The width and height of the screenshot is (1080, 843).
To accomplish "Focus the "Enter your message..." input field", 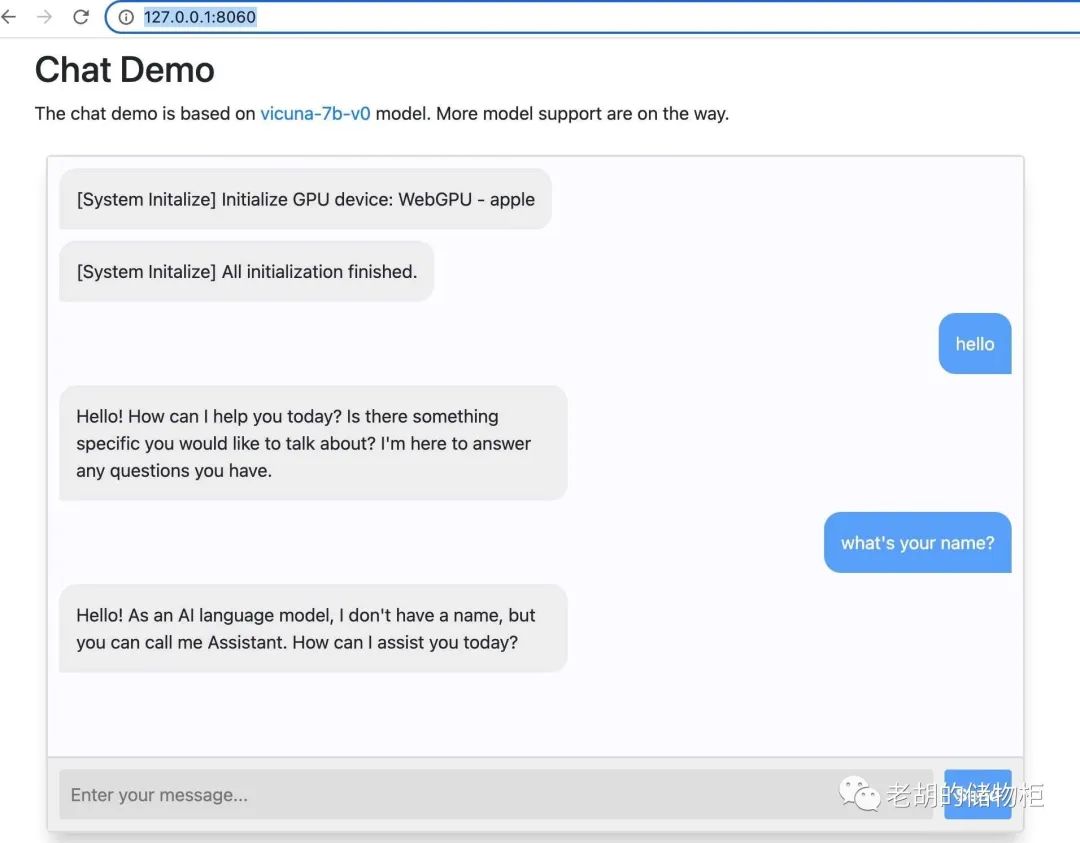I will [496, 795].
